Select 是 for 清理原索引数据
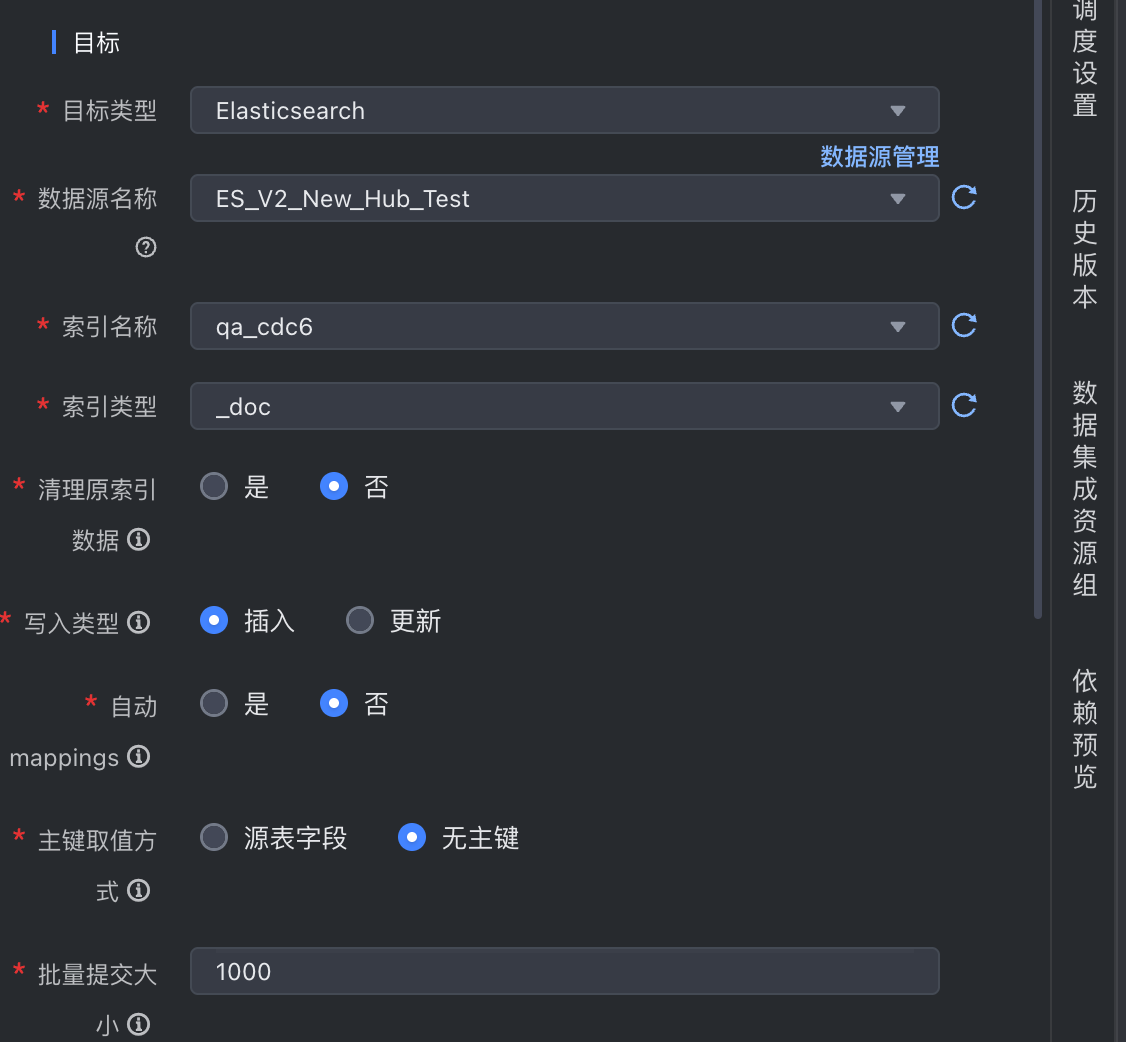The width and height of the screenshot is (1126, 1042). coord(214,486)
